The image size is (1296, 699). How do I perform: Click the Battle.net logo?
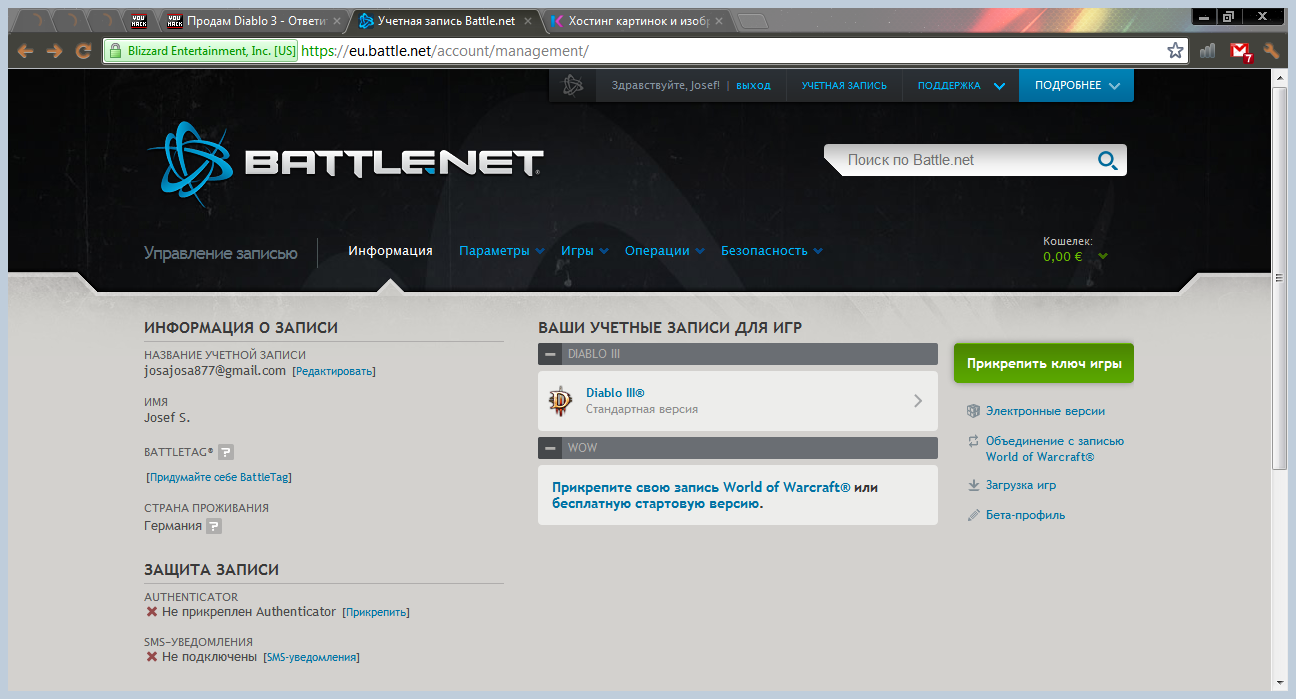point(345,163)
